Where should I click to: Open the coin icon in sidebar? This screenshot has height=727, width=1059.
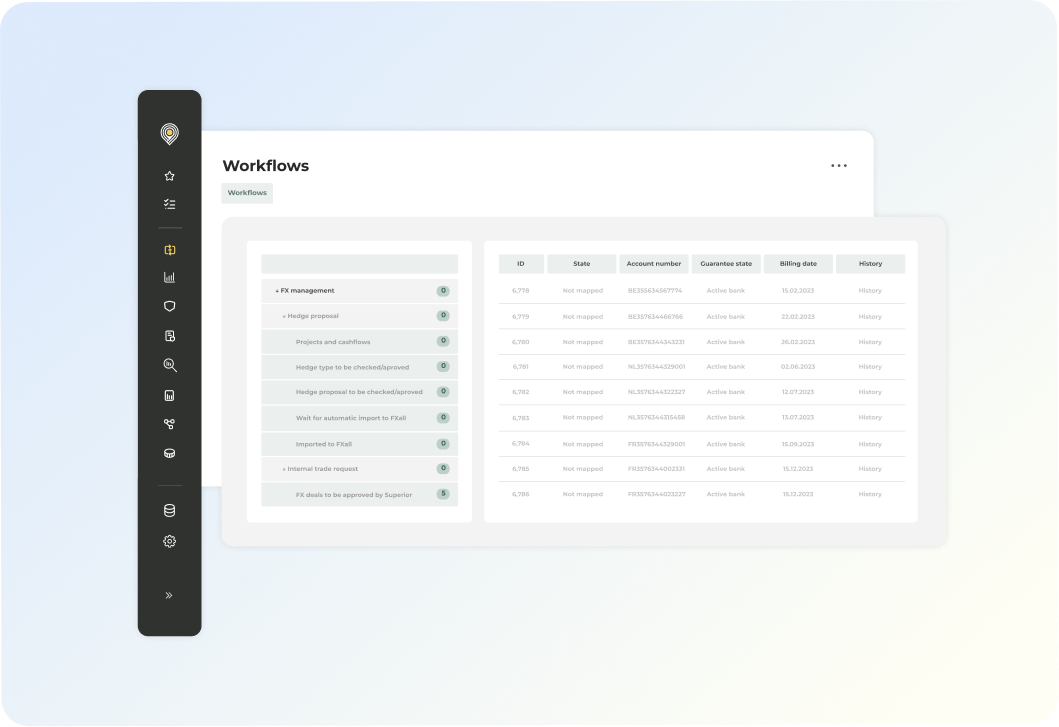point(170,453)
